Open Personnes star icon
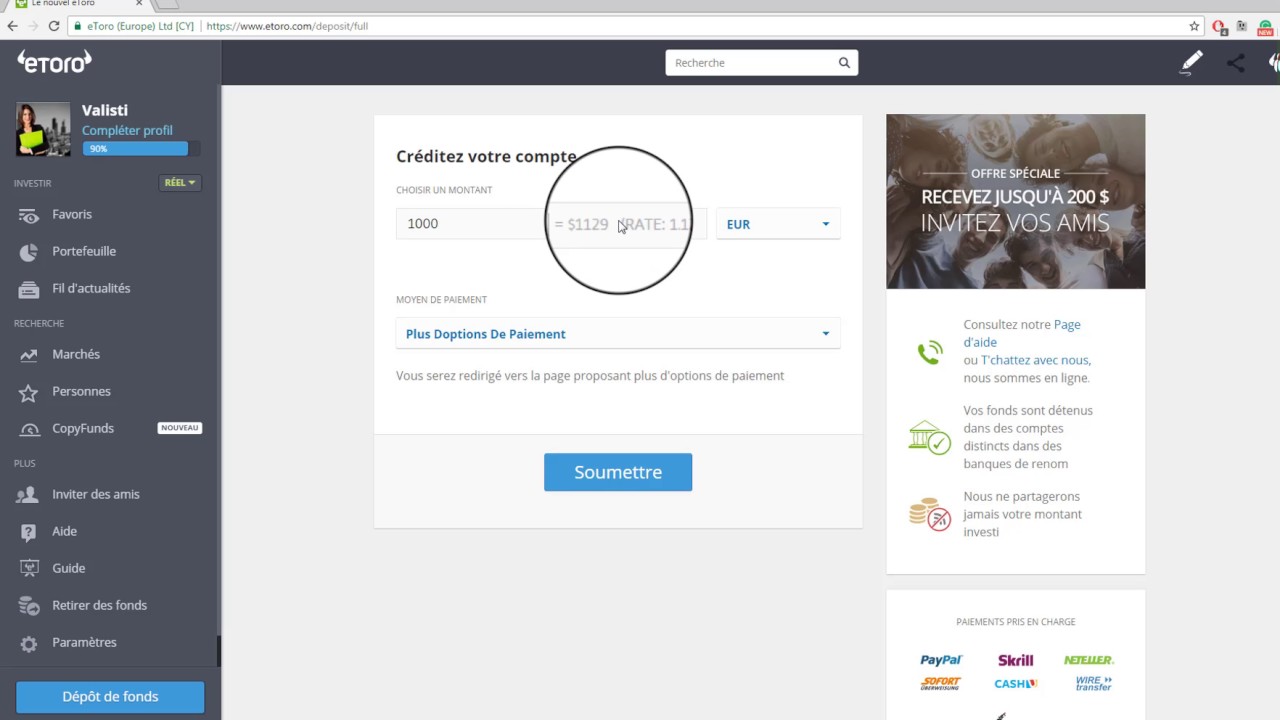The height and width of the screenshot is (720, 1280). 29,392
